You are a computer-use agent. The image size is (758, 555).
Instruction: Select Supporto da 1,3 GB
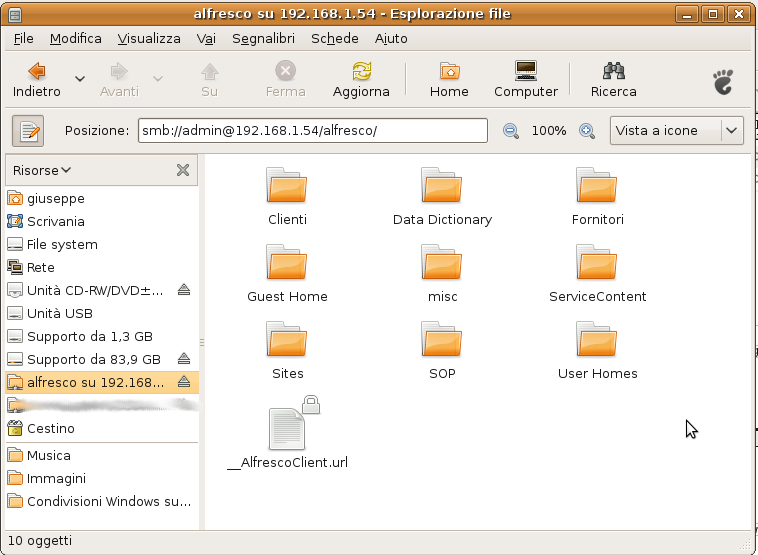click(102, 336)
